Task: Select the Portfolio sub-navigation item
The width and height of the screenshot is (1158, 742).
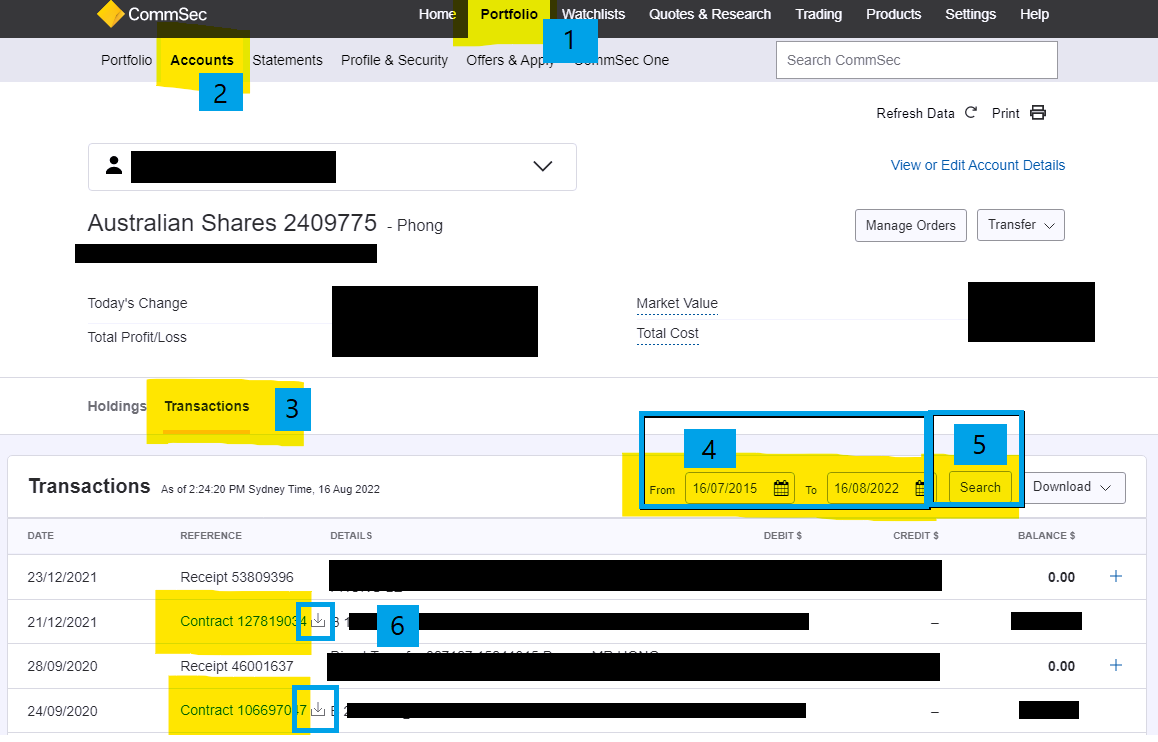Action: (x=126, y=60)
